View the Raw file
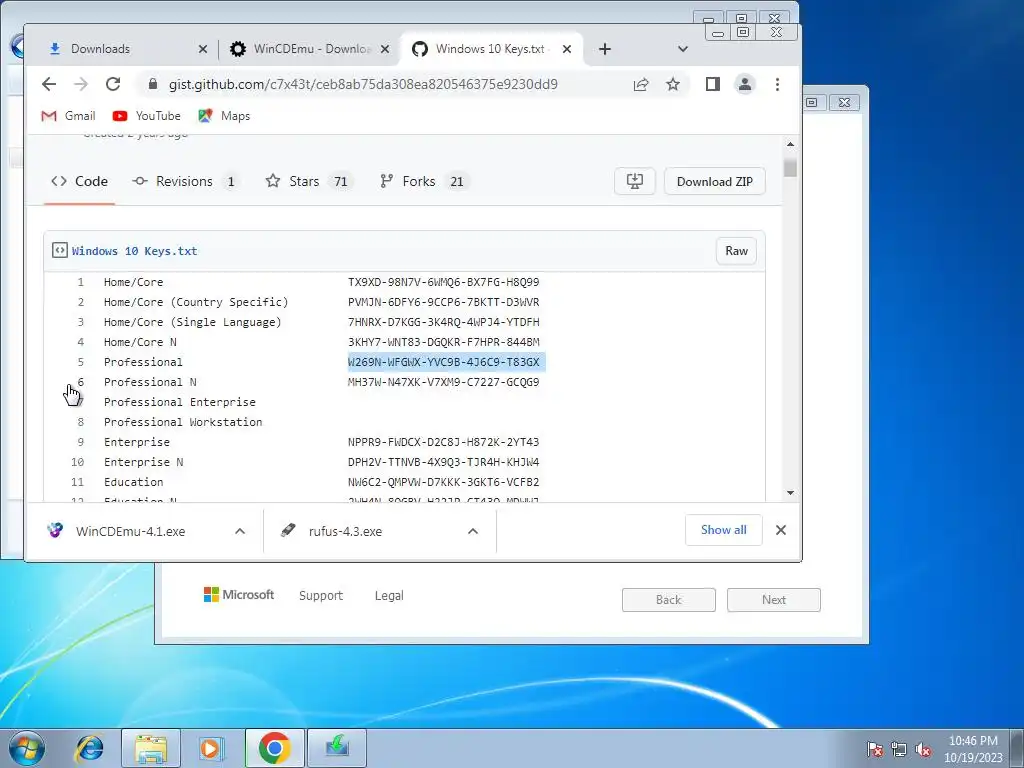The width and height of the screenshot is (1024, 768). click(x=736, y=251)
